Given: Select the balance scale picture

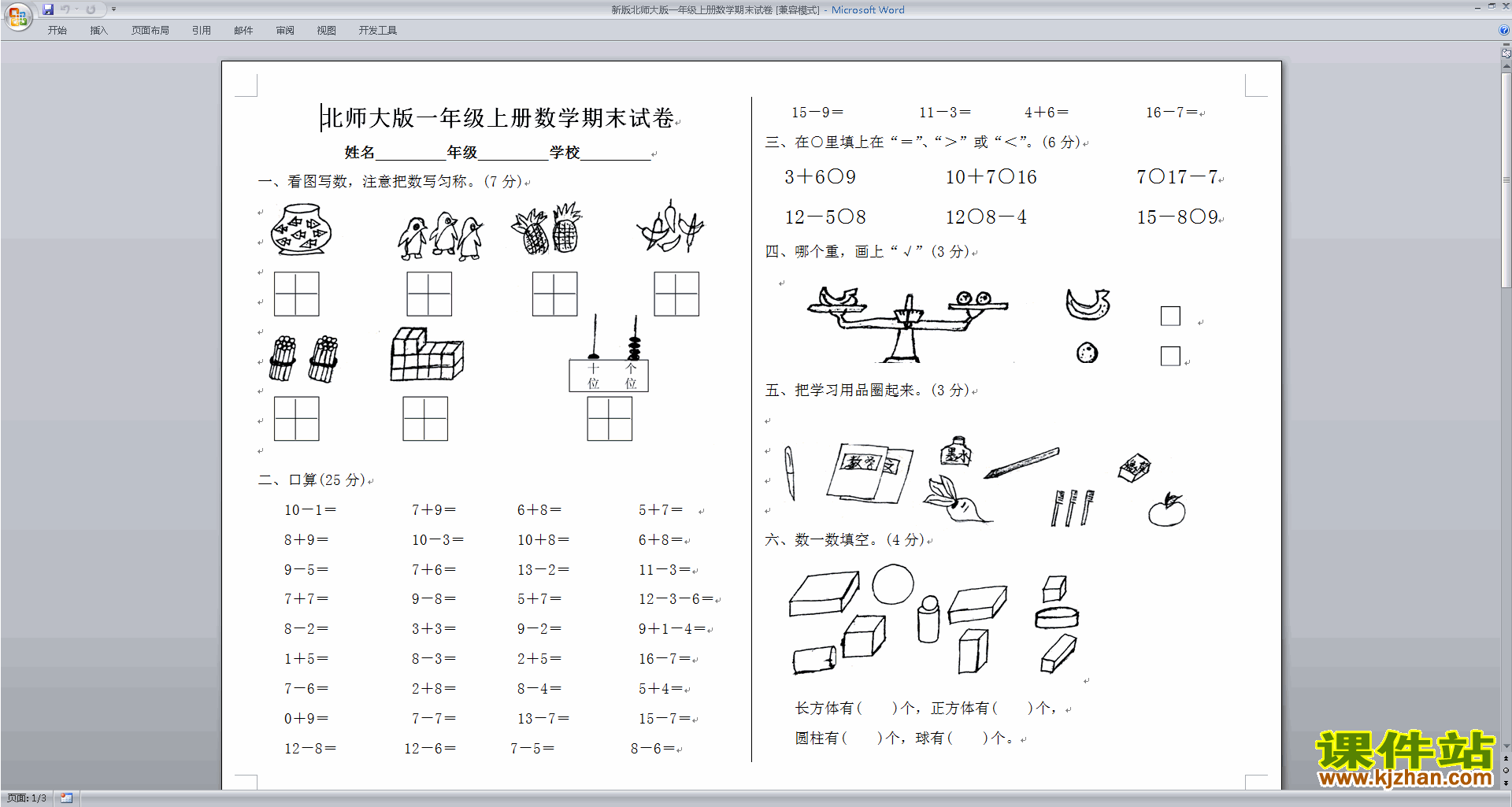Looking at the screenshot, I should [x=907, y=324].
